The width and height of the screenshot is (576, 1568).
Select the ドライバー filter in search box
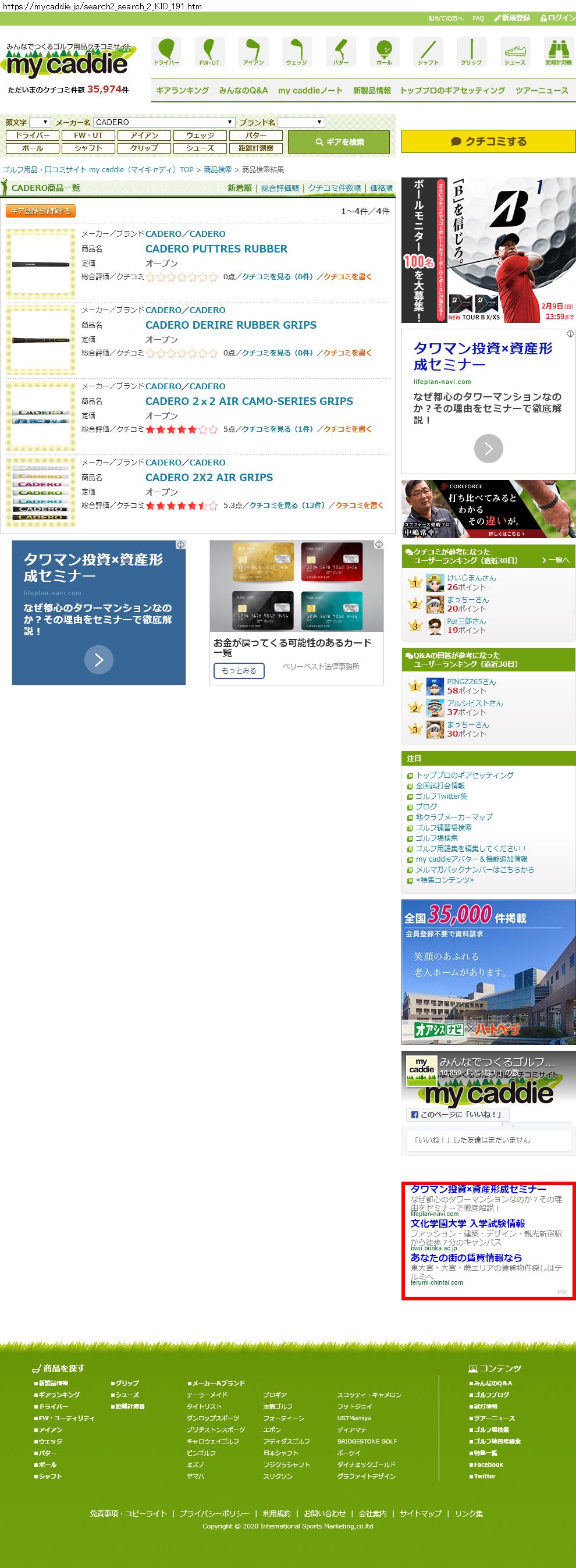click(32, 135)
